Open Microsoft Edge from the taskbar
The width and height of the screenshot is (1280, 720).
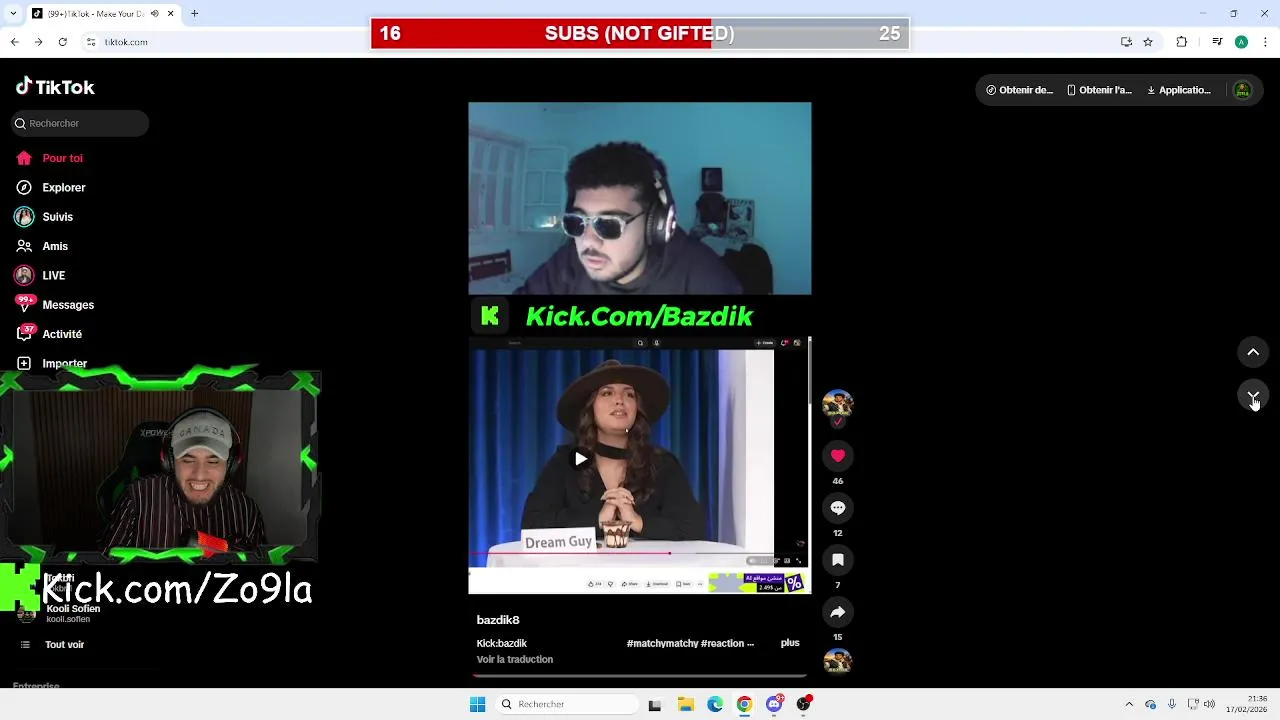coord(715,704)
